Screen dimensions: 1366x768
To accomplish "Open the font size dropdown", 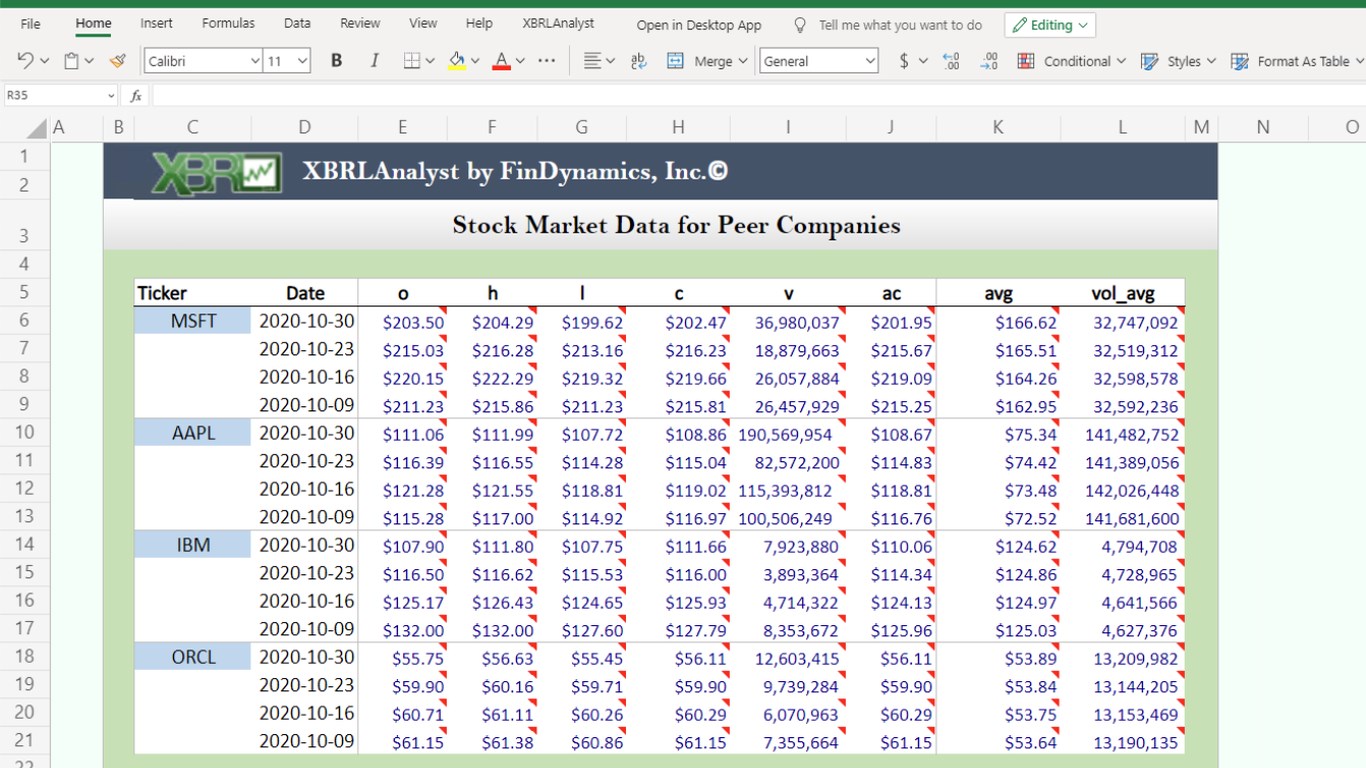I will pyautogui.click(x=303, y=61).
